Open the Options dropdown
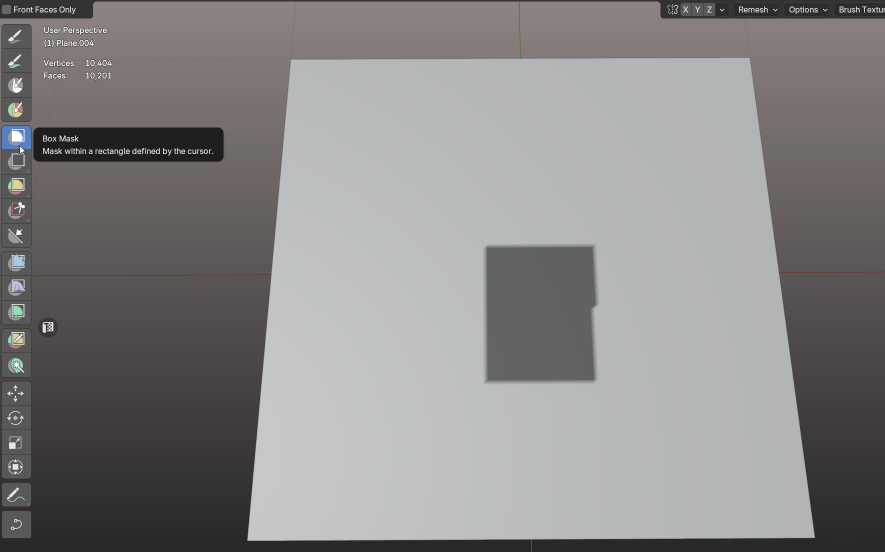 [x=808, y=10]
